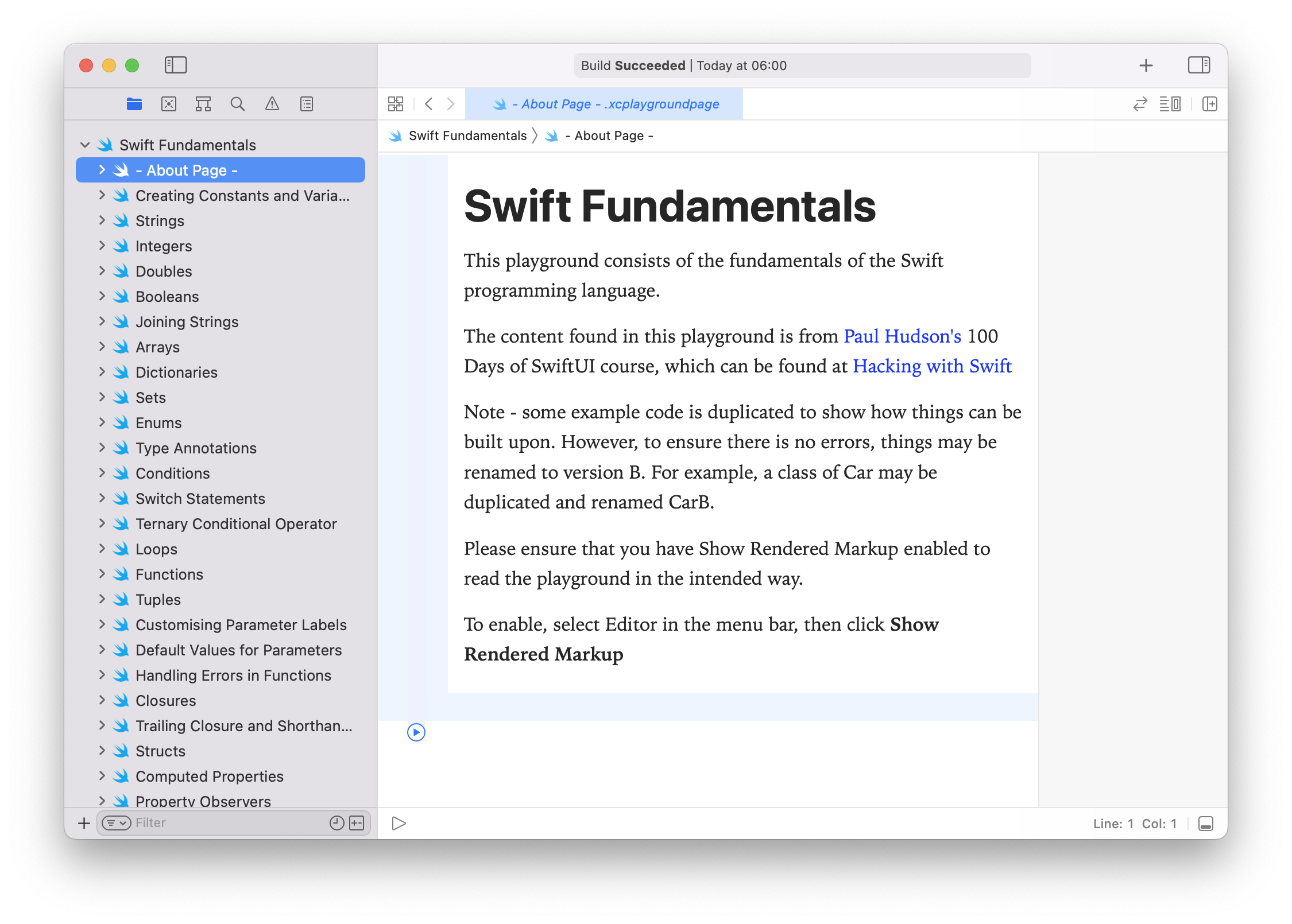This screenshot has height=924, width=1292.
Task: Expand the Doubles page chevron
Action: 102,271
